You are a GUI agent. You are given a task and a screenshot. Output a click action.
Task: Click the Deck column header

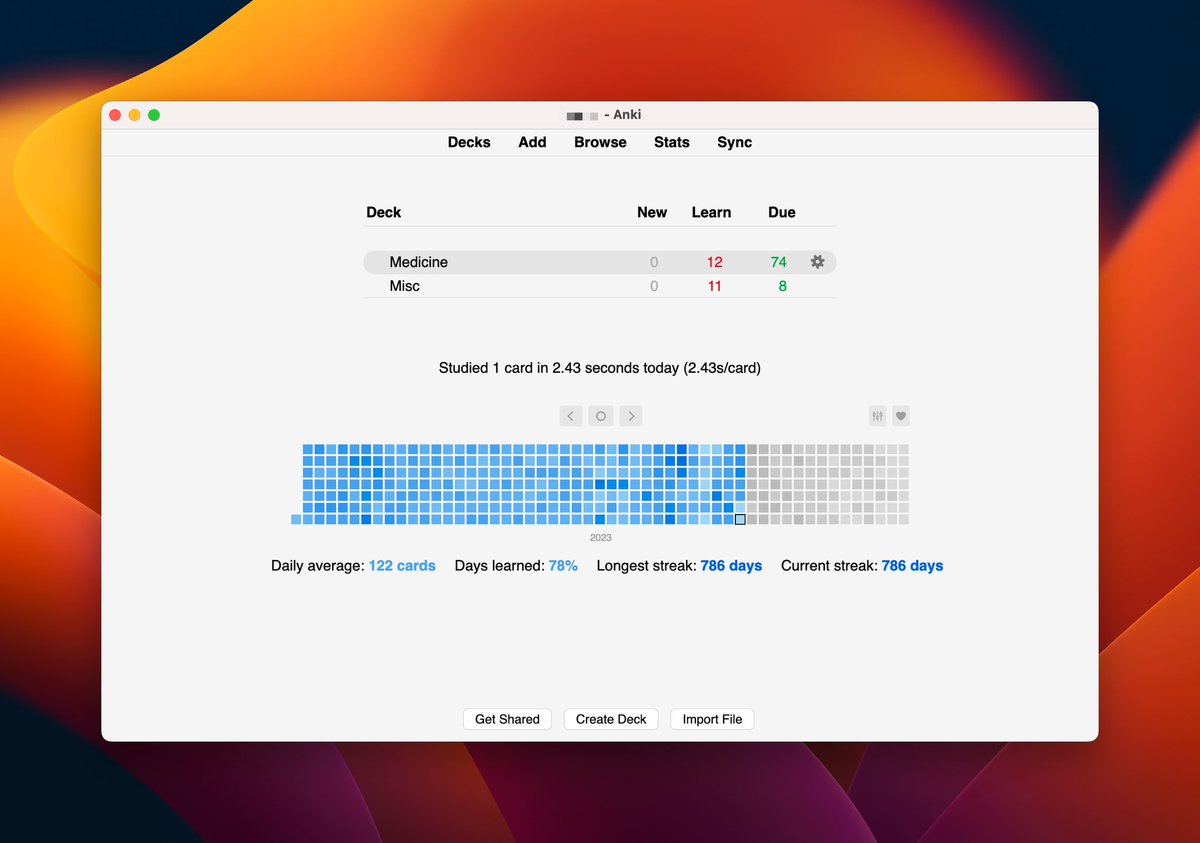[x=384, y=212]
